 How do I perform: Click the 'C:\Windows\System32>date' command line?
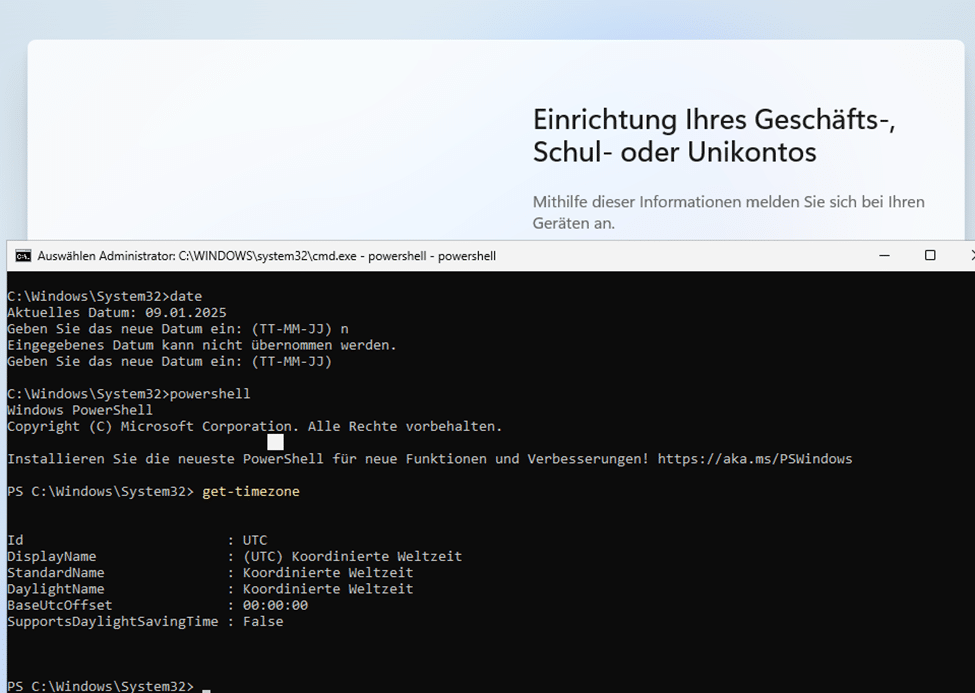[104, 296]
